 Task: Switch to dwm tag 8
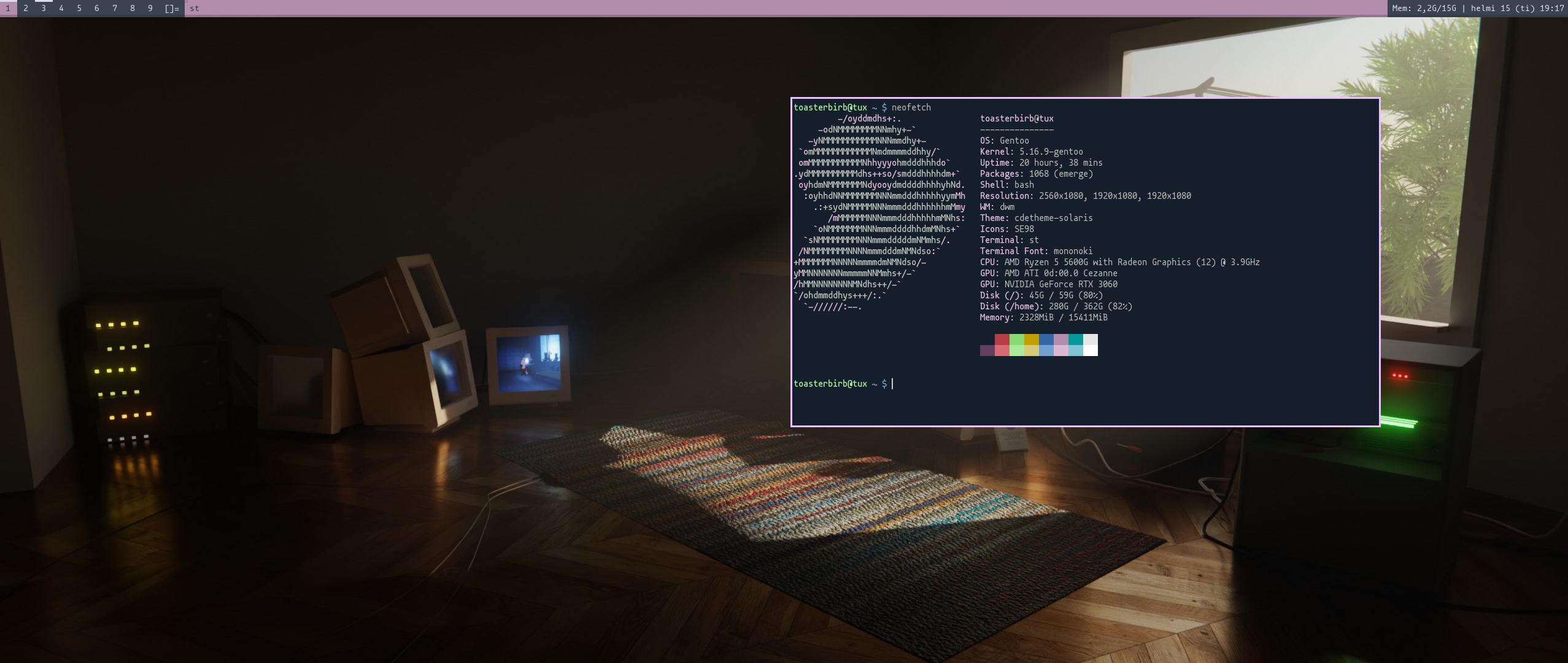pos(133,8)
